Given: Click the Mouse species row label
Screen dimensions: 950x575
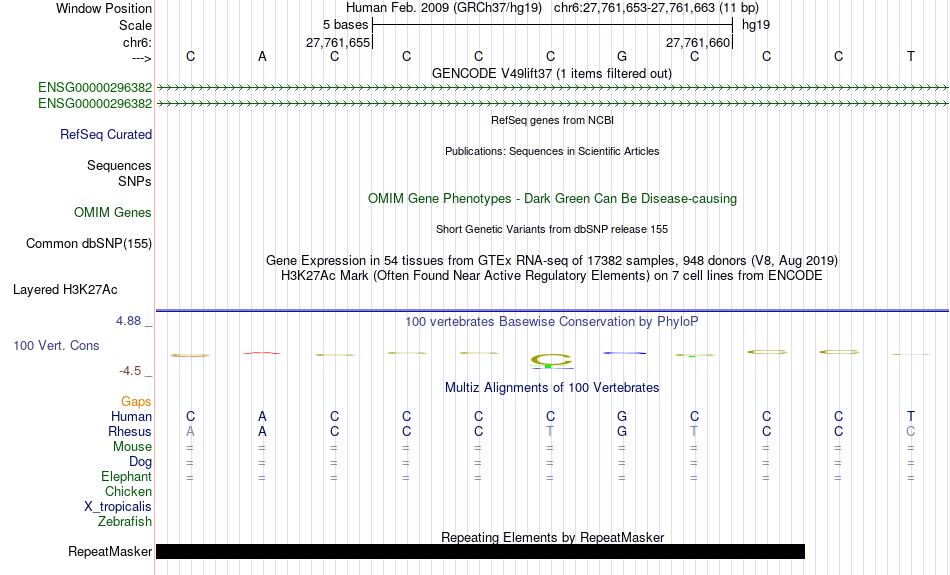Looking at the screenshot, I should 132,447.
